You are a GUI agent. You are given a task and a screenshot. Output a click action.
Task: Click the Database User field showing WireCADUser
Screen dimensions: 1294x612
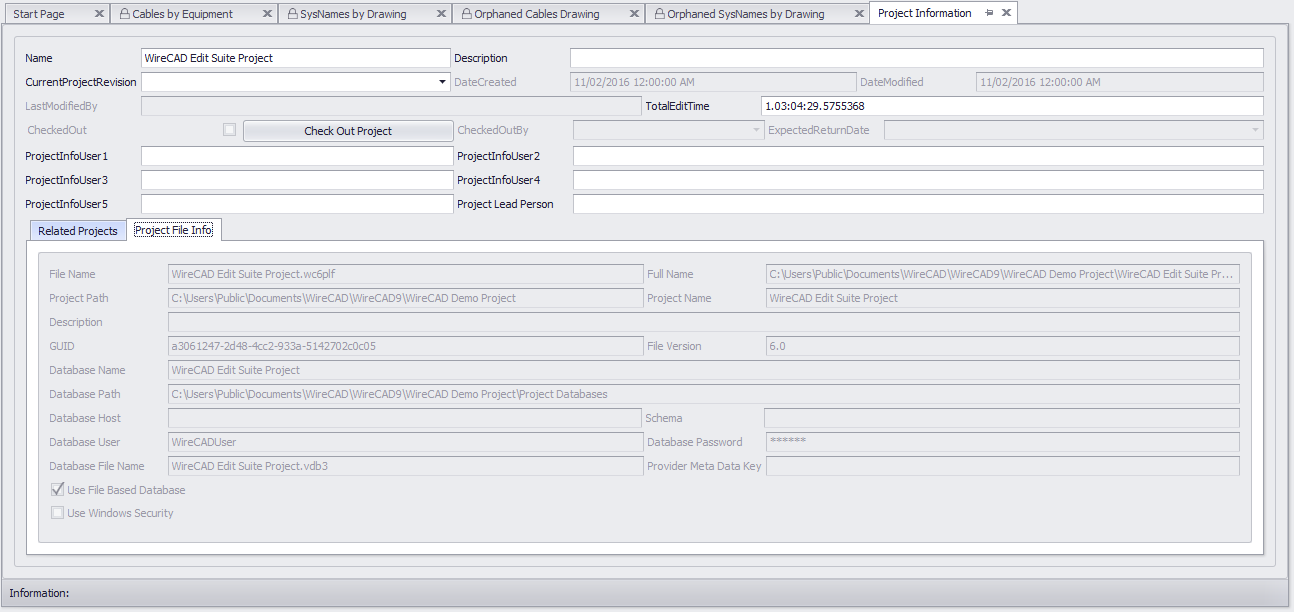coord(405,442)
